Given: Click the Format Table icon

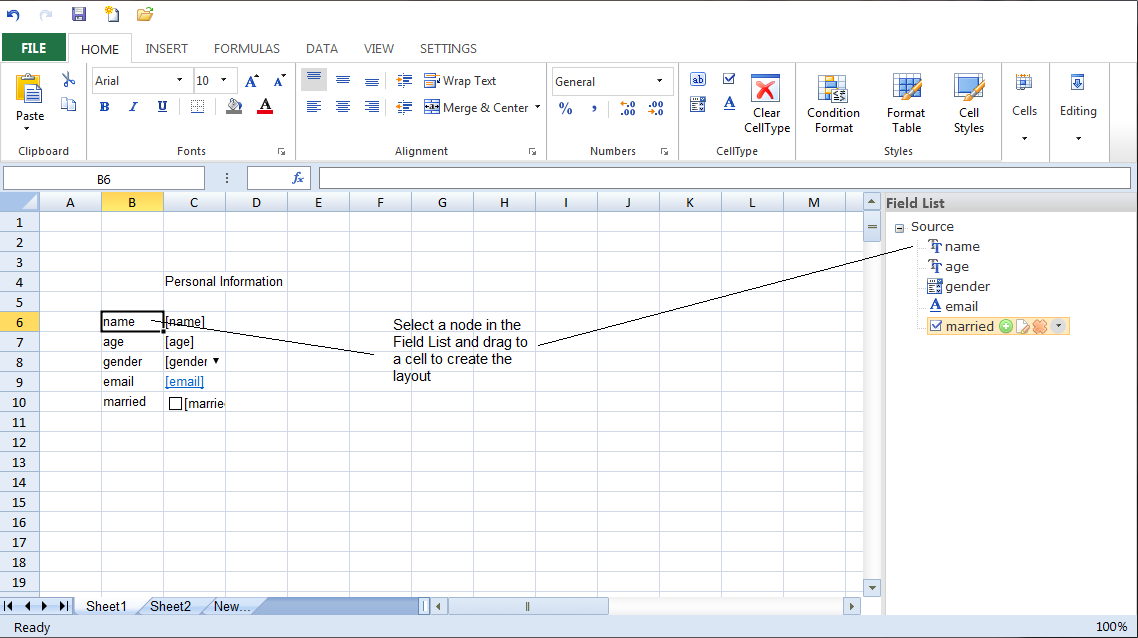Looking at the screenshot, I should [x=906, y=105].
